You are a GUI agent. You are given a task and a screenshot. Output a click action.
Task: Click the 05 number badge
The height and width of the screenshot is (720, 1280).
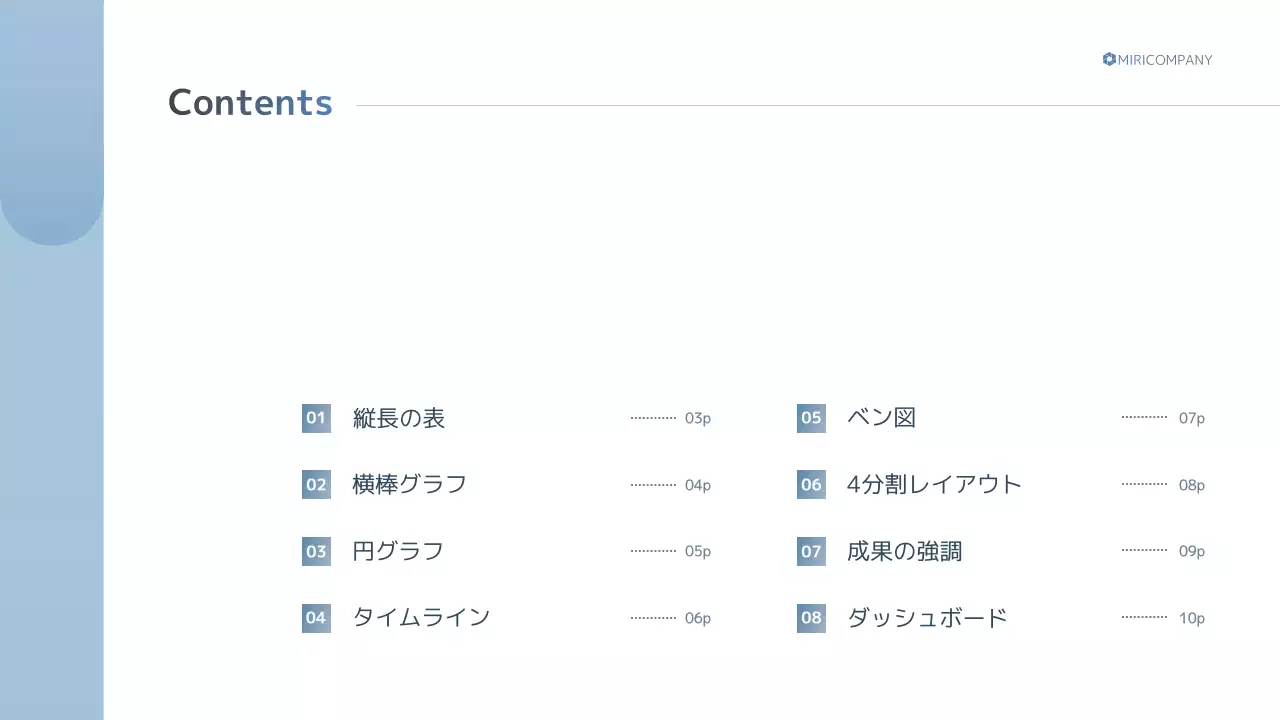tap(811, 418)
